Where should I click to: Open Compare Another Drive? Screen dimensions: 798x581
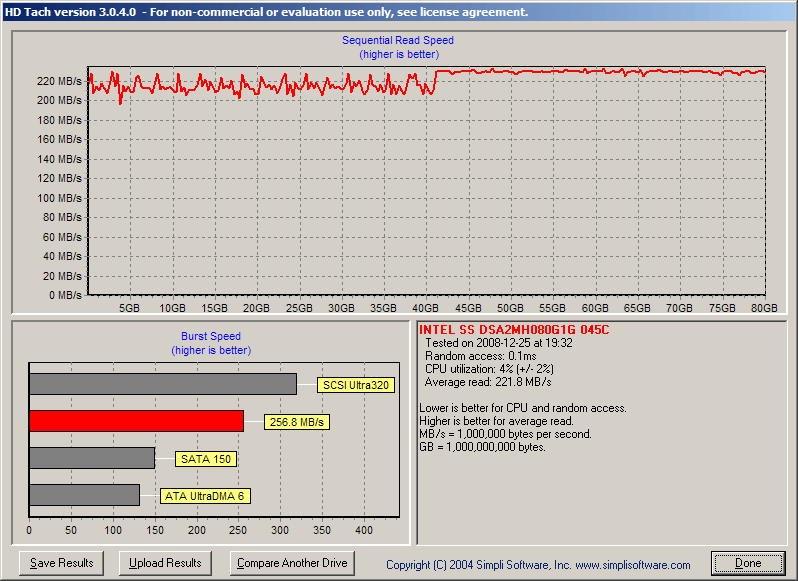tap(292, 563)
